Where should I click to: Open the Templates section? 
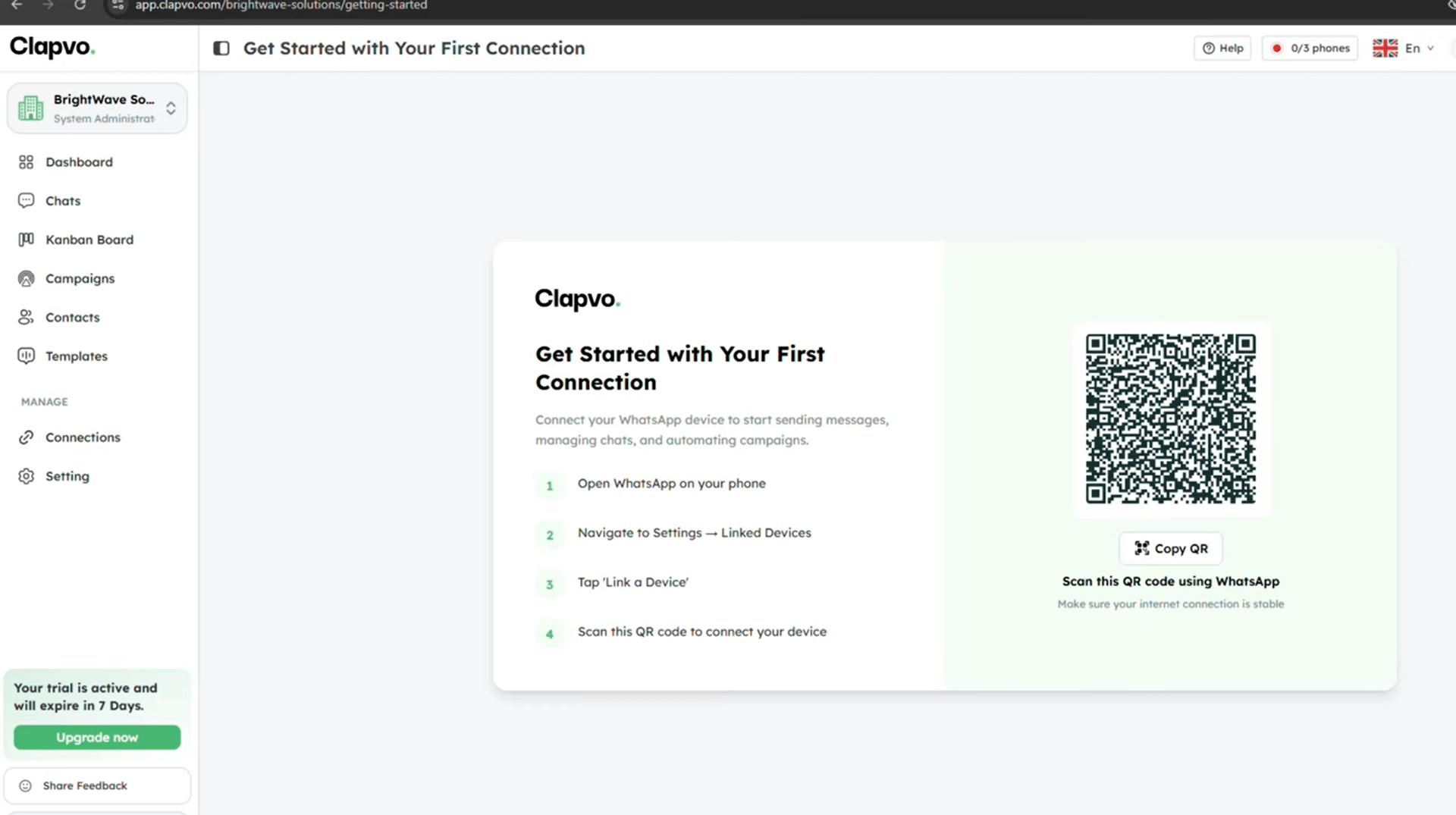(x=77, y=356)
